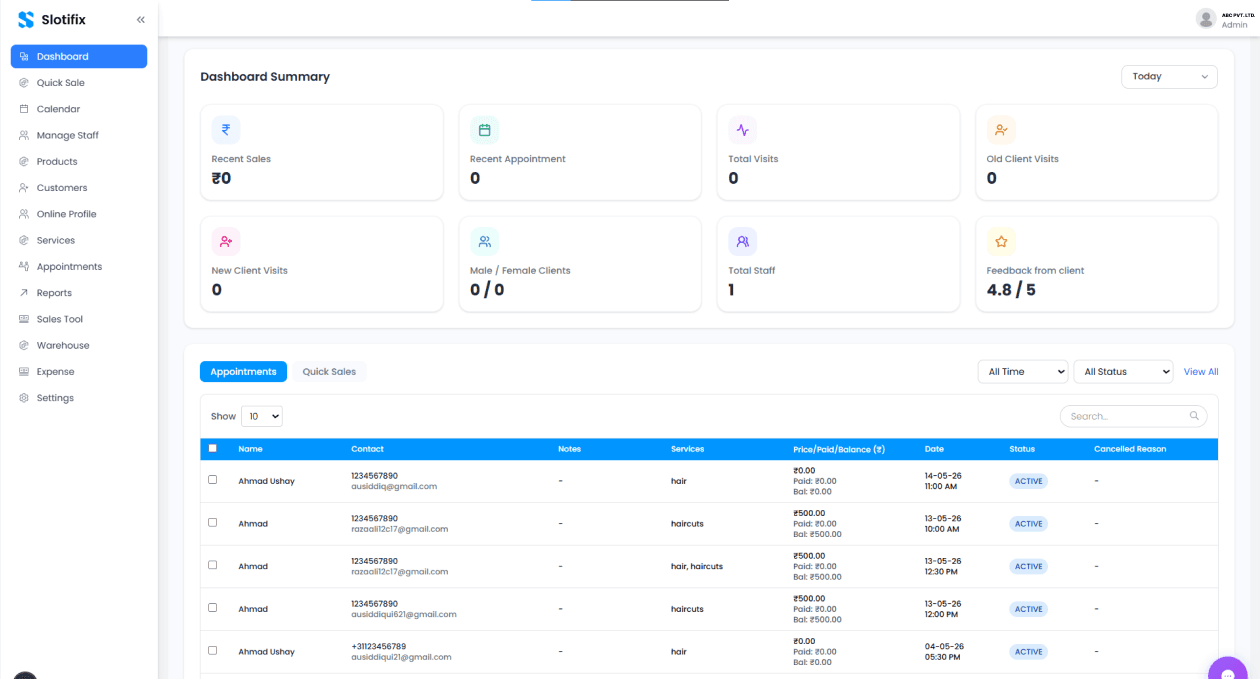This screenshot has width=1260, height=679.
Task: Open the All Status filter dropdown
Action: tap(1123, 372)
